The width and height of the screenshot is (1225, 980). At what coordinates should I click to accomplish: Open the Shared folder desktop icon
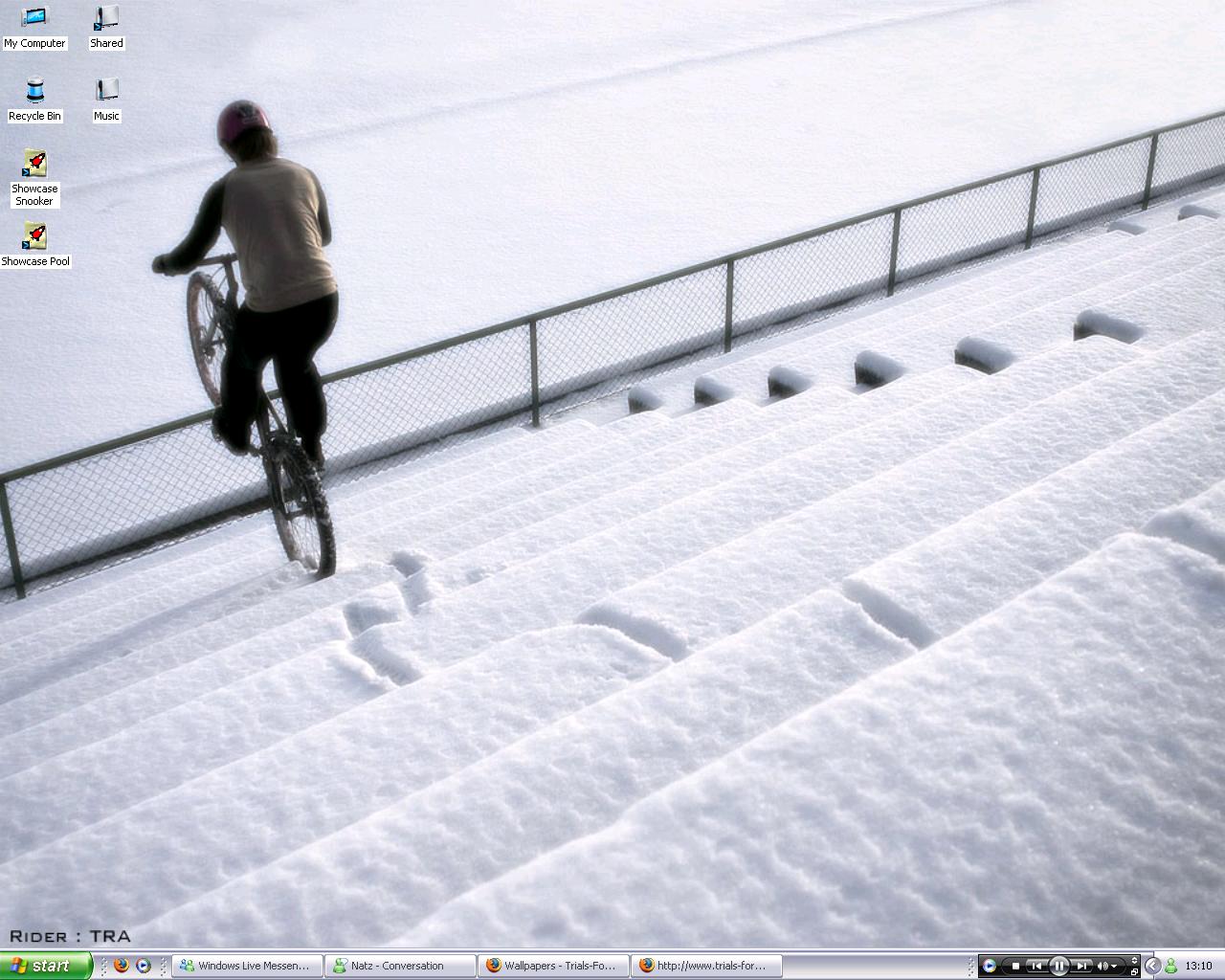(x=106, y=27)
